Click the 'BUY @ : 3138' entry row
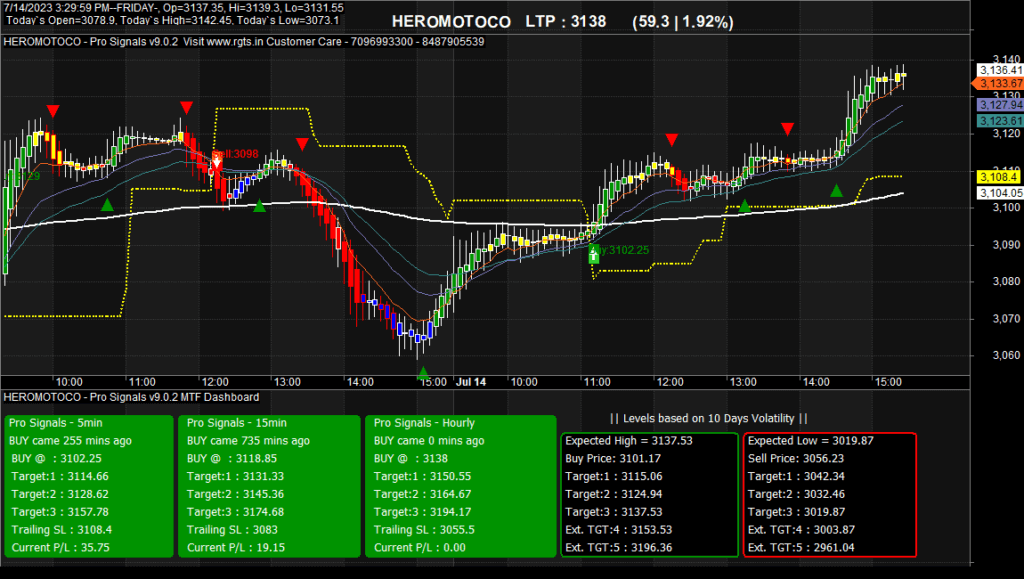The image size is (1024, 579). point(411,458)
